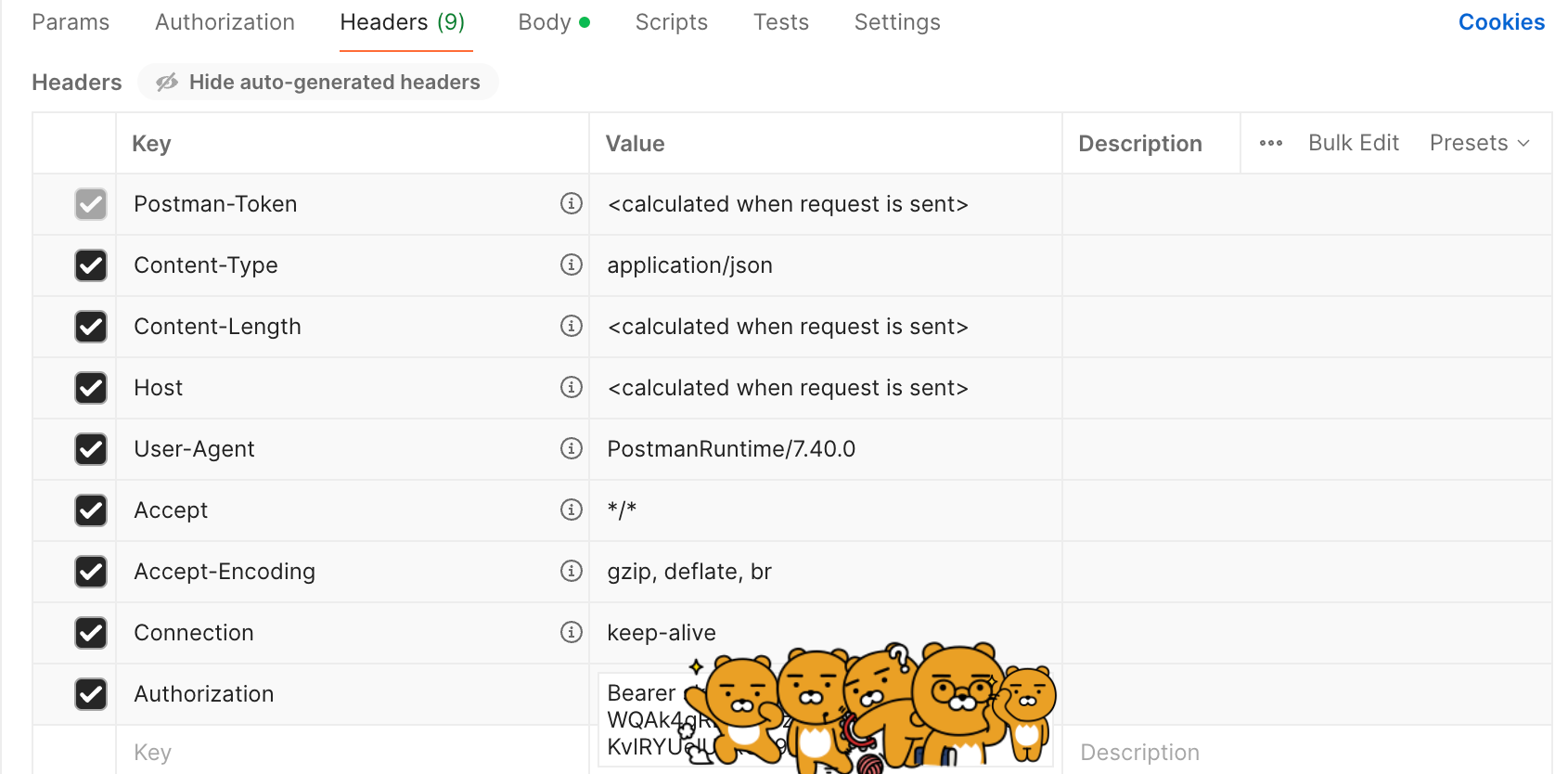Open info icon for Content-Type header
The image size is (1568, 774).
(x=572, y=264)
